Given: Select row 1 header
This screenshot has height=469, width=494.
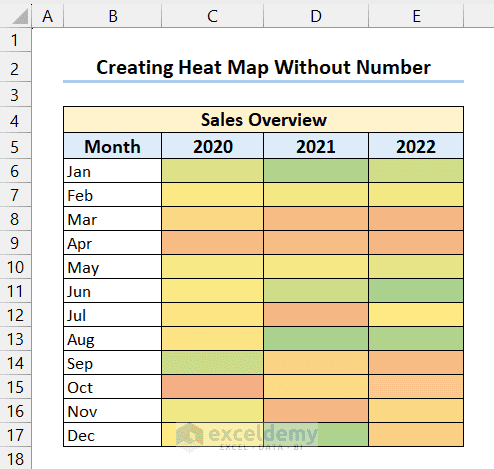Looking at the screenshot, I should click(15, 40).
